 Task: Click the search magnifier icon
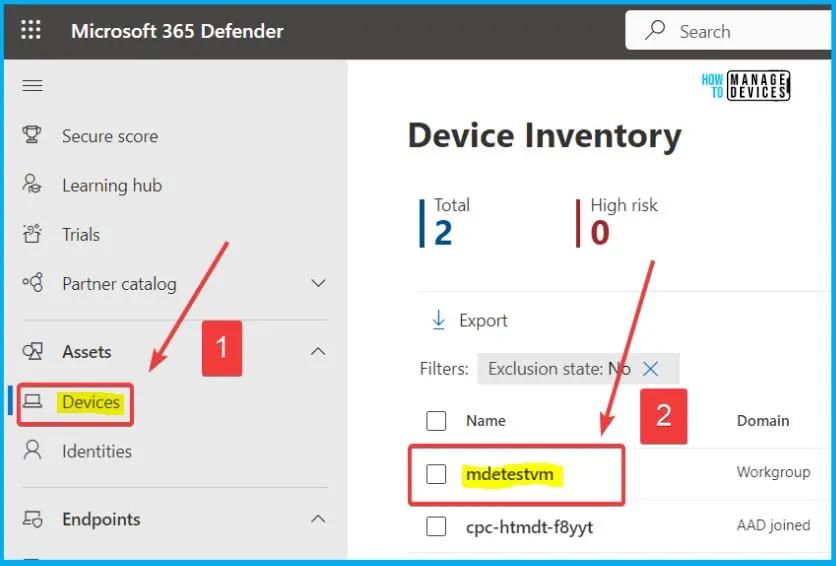click(655, 30)
